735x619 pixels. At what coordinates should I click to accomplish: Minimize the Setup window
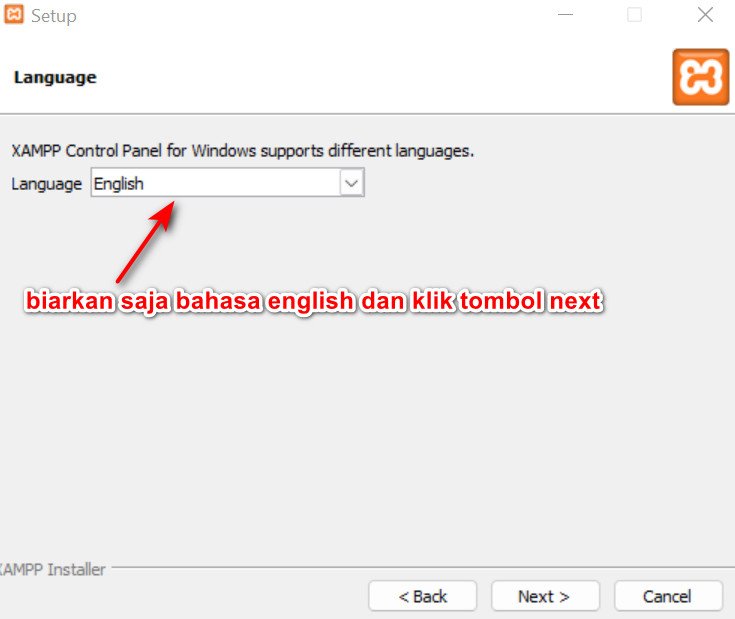pyautogui.click(x=565, y=15)
